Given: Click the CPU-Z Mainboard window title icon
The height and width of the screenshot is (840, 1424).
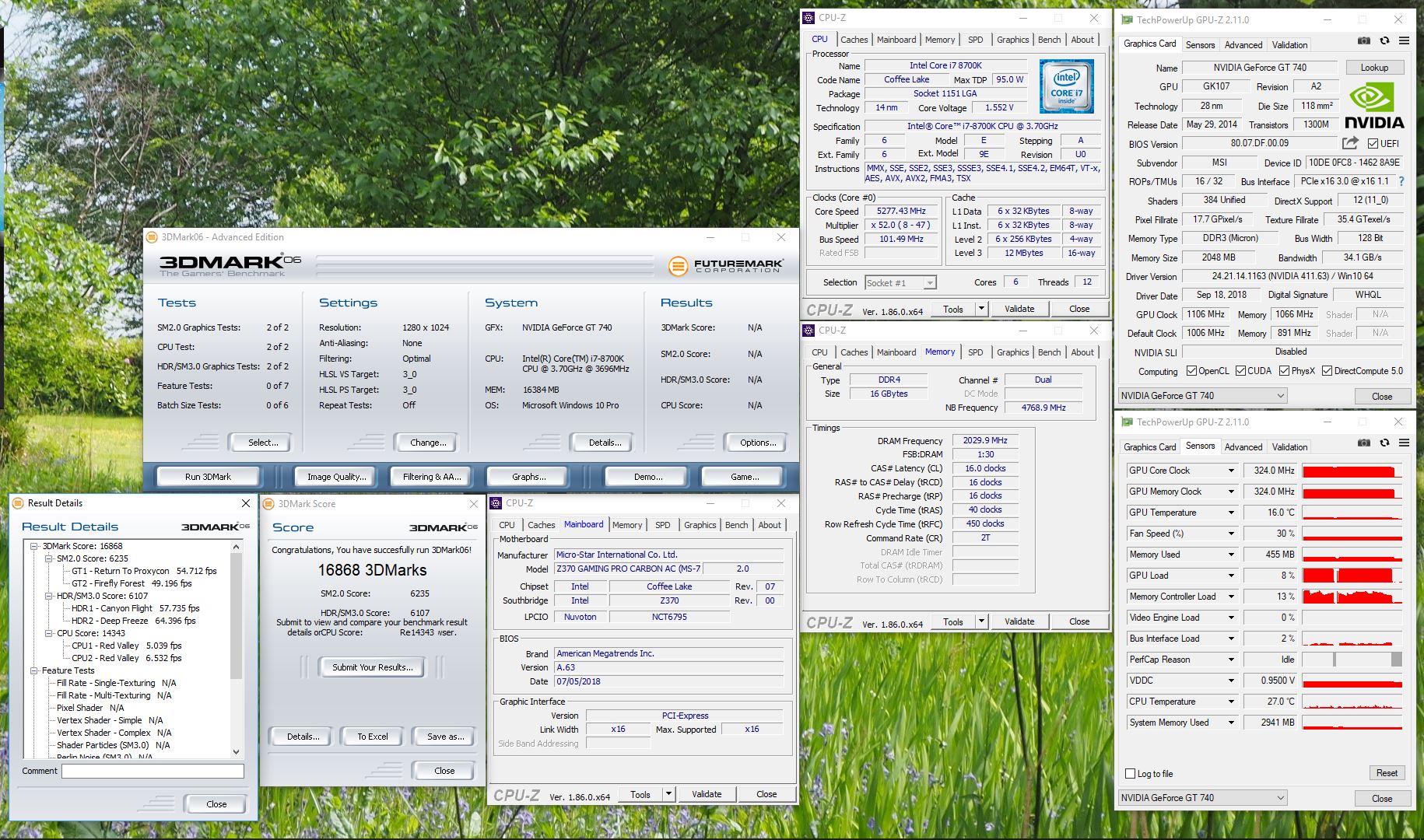Looking at the screenshot, I should (496, 503).
